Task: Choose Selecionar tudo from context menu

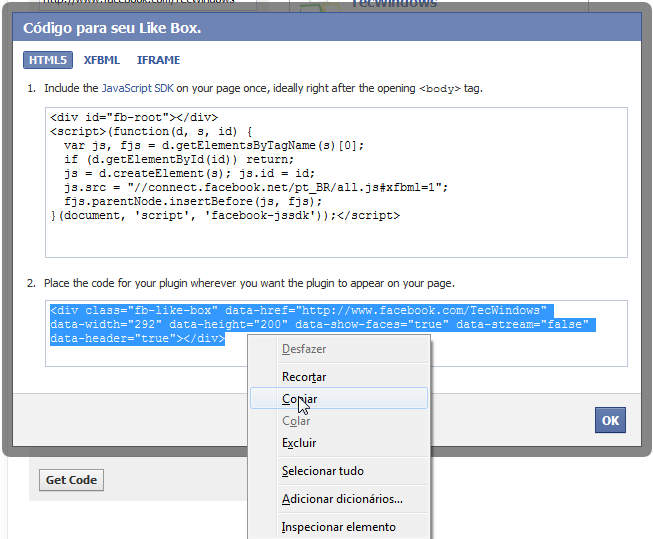Action: point(322,471)
